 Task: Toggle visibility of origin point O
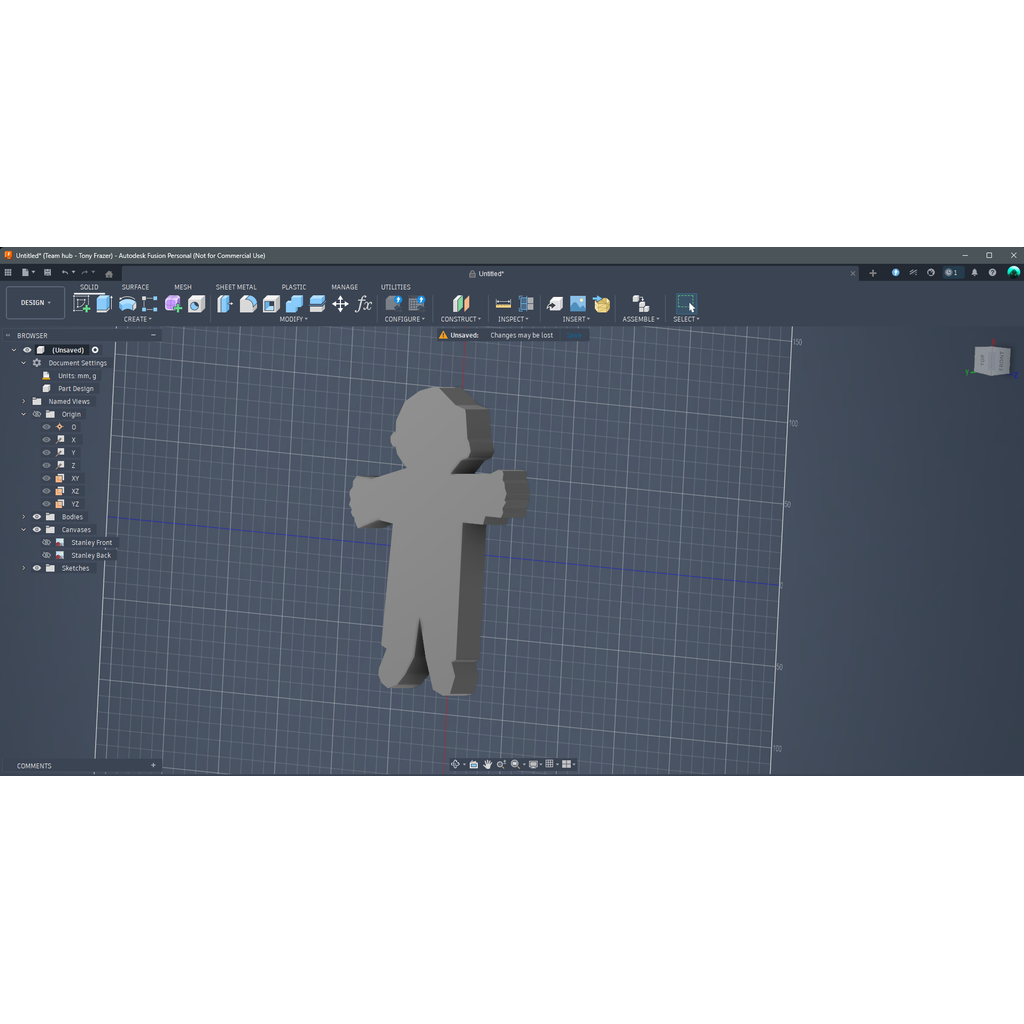[x=46, y=427]
